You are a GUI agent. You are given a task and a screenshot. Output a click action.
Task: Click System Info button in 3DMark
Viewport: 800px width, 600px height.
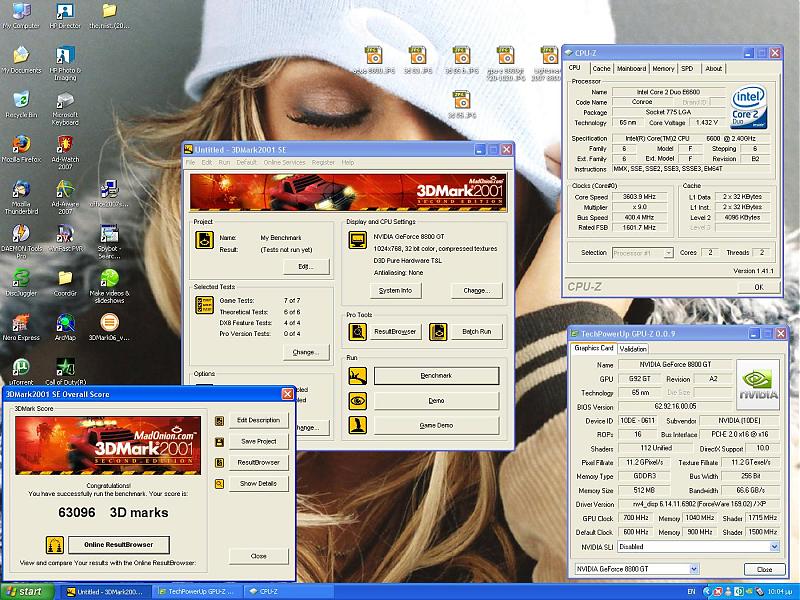coord(395,290)
